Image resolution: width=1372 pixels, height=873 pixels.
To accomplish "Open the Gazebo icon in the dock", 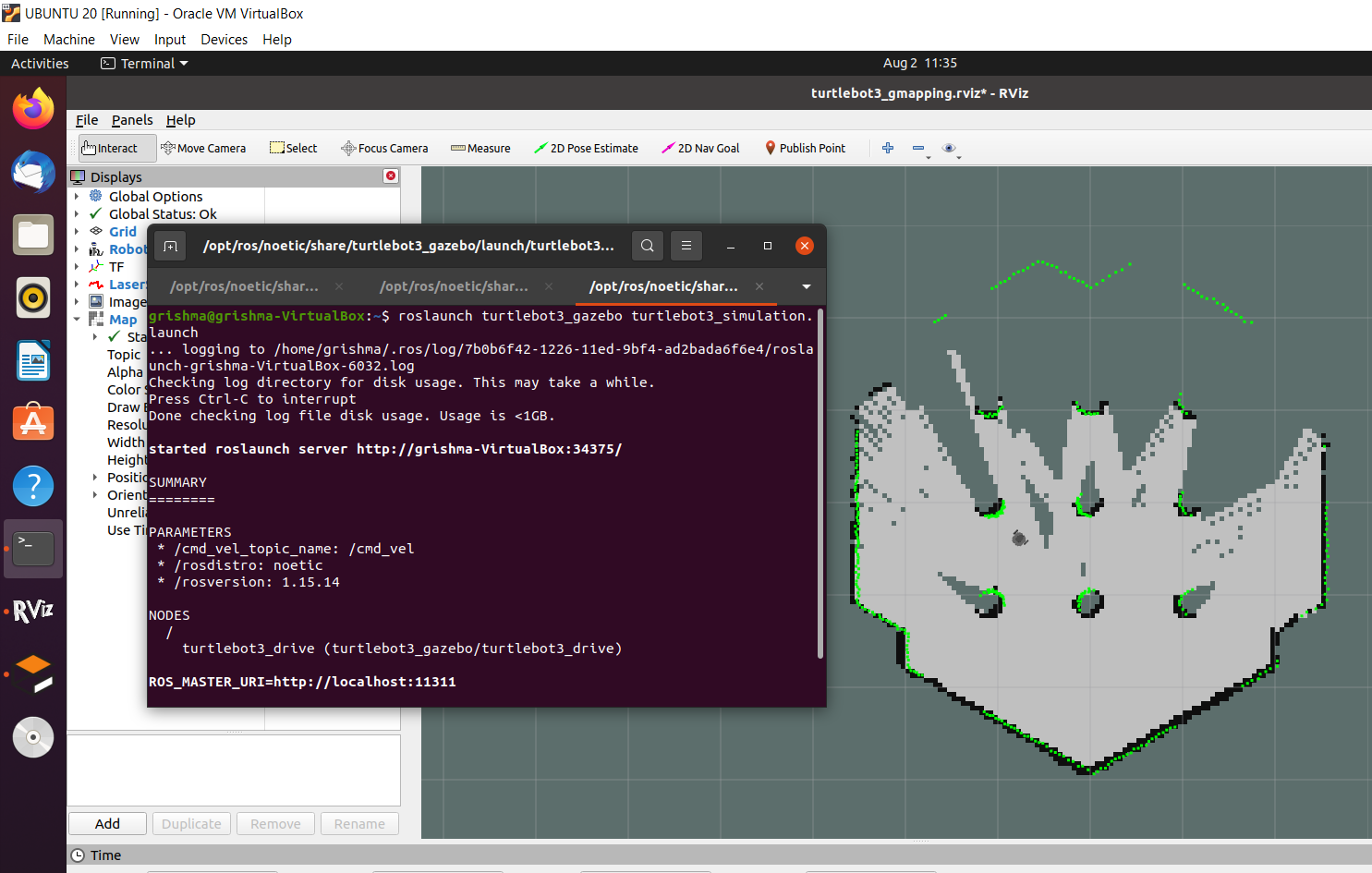I will (33, 673).
